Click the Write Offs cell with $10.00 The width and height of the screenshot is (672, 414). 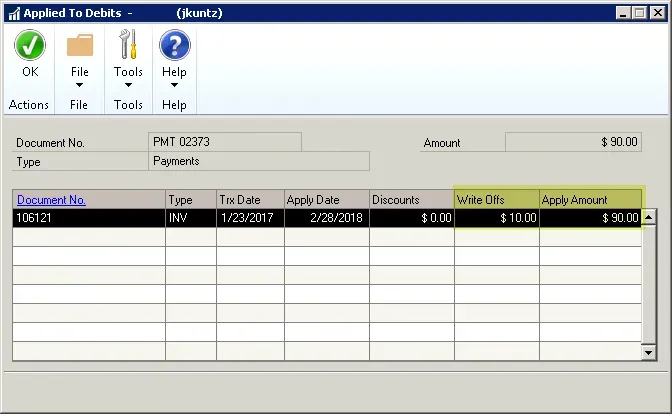coord(496,218)
